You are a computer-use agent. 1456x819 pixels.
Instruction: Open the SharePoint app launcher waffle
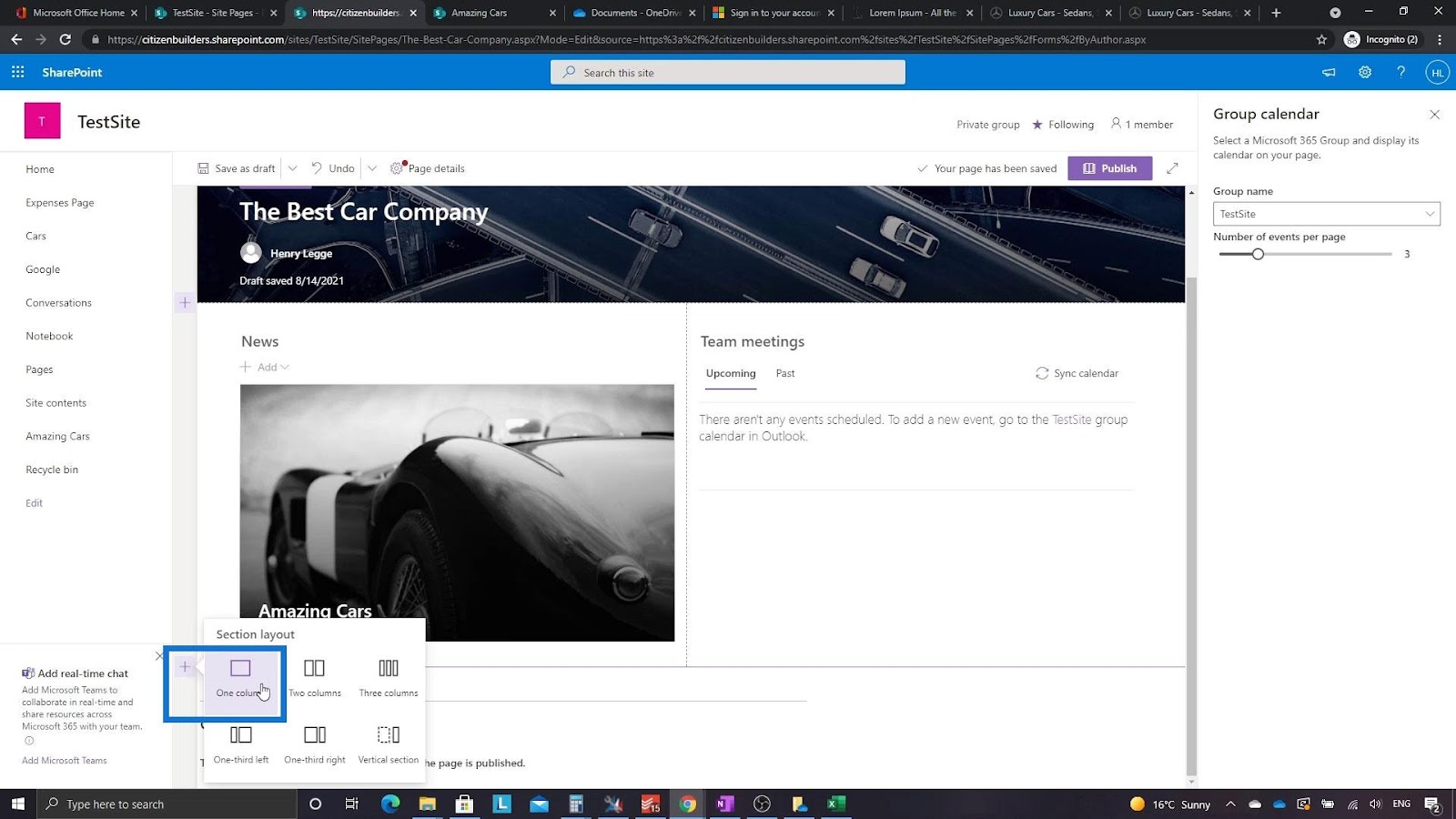click(x=18, y=72)
